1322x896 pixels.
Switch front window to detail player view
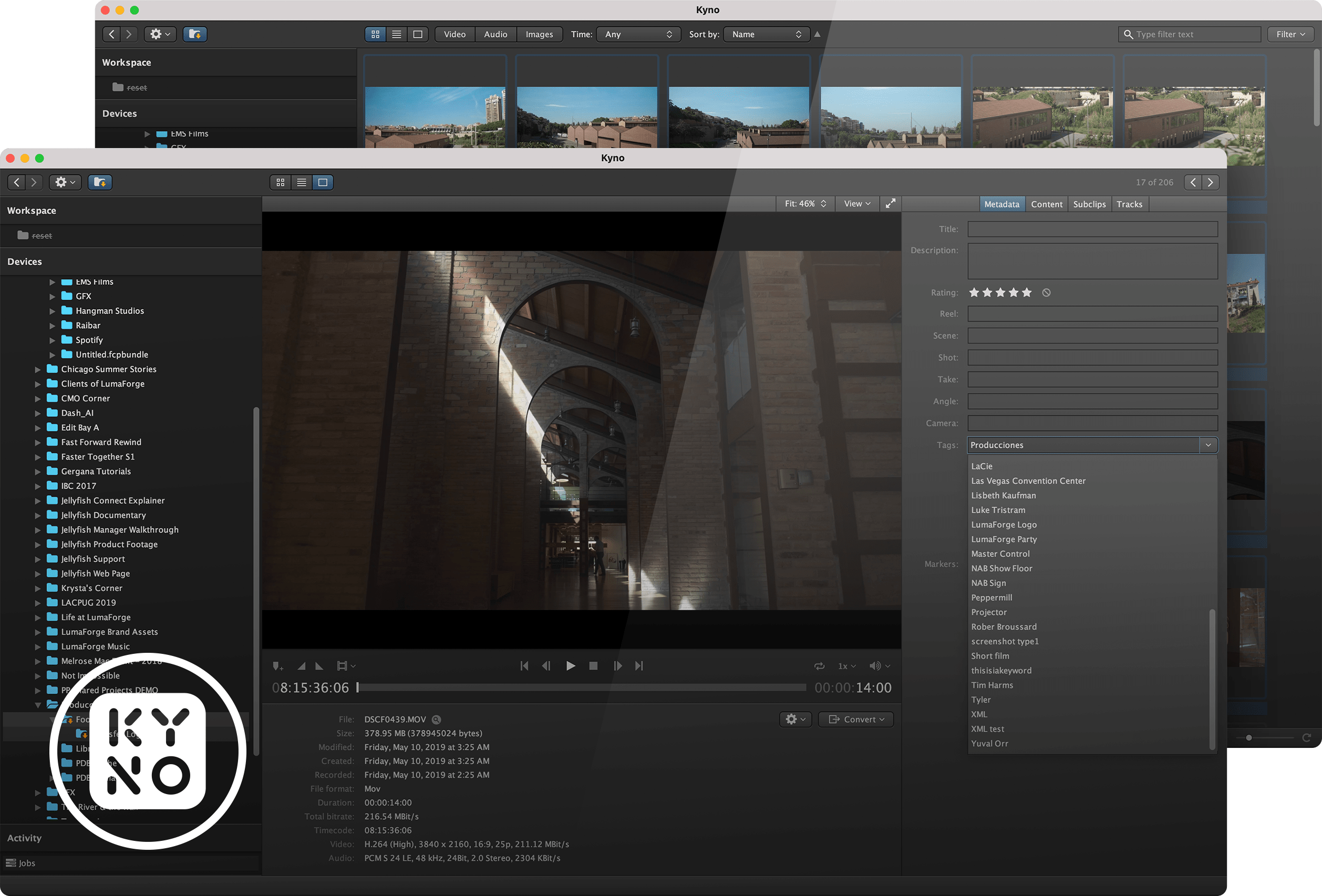[323, 182]
